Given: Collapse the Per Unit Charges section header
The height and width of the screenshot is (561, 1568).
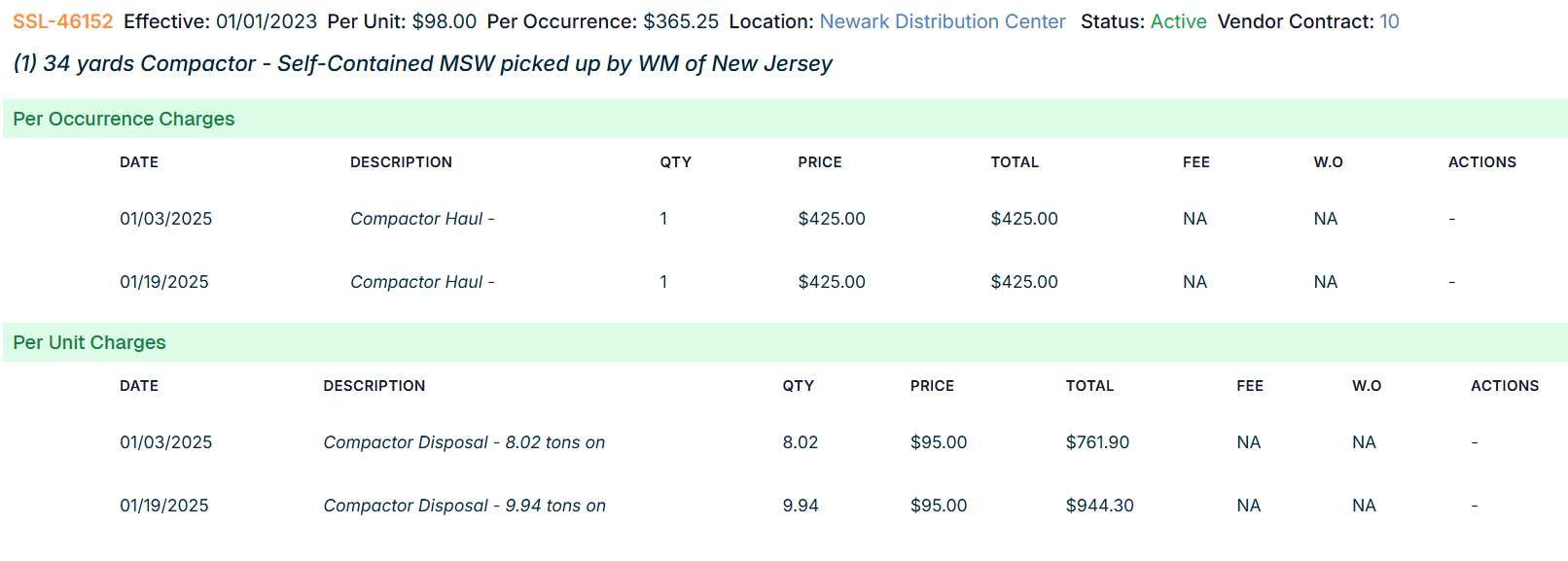Looking at the screenshot, I should click(x=89, y=342).
